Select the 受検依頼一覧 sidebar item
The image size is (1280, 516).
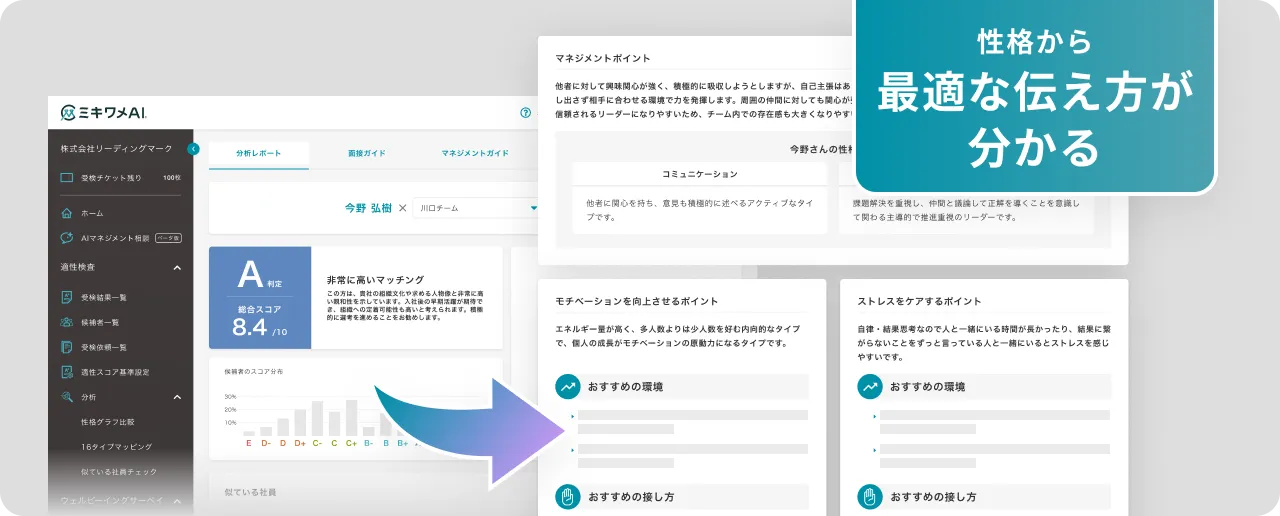[103, 347]
